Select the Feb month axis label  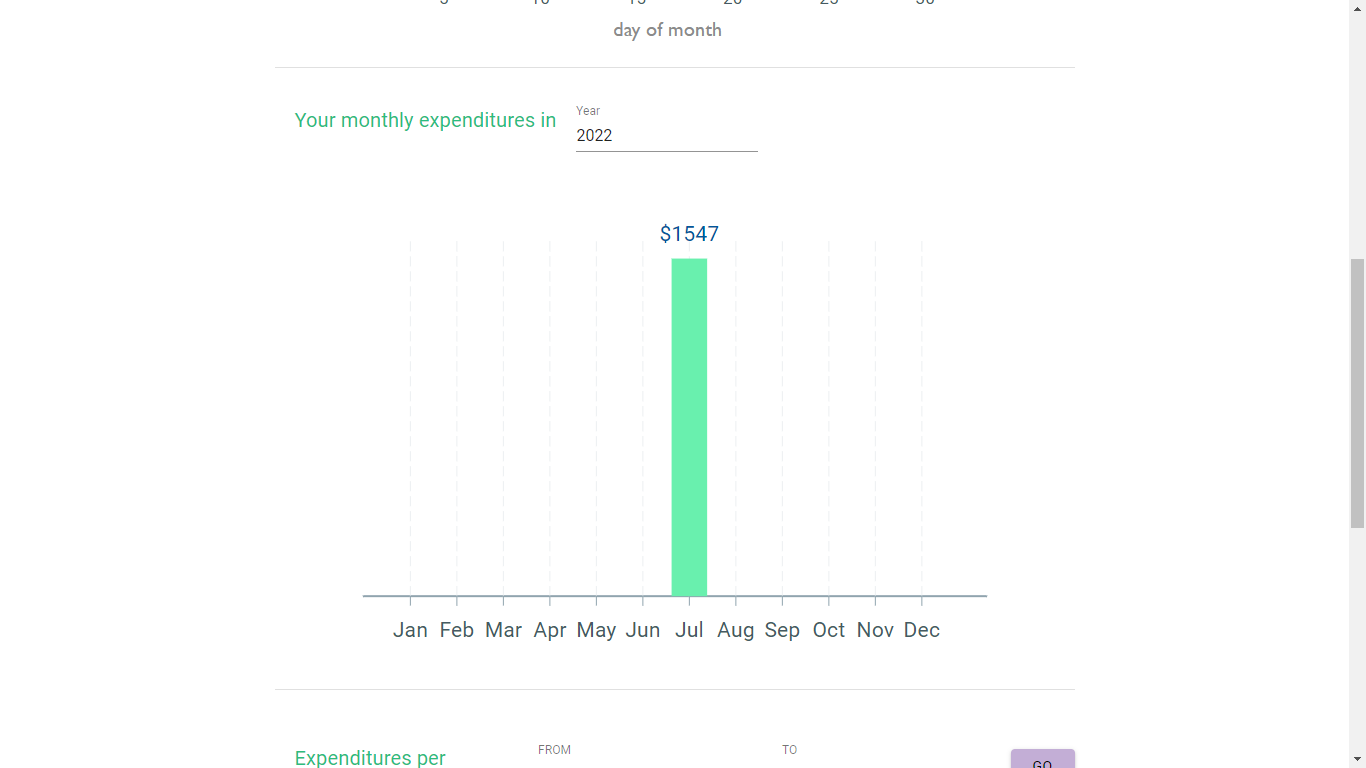pos(457,630)
